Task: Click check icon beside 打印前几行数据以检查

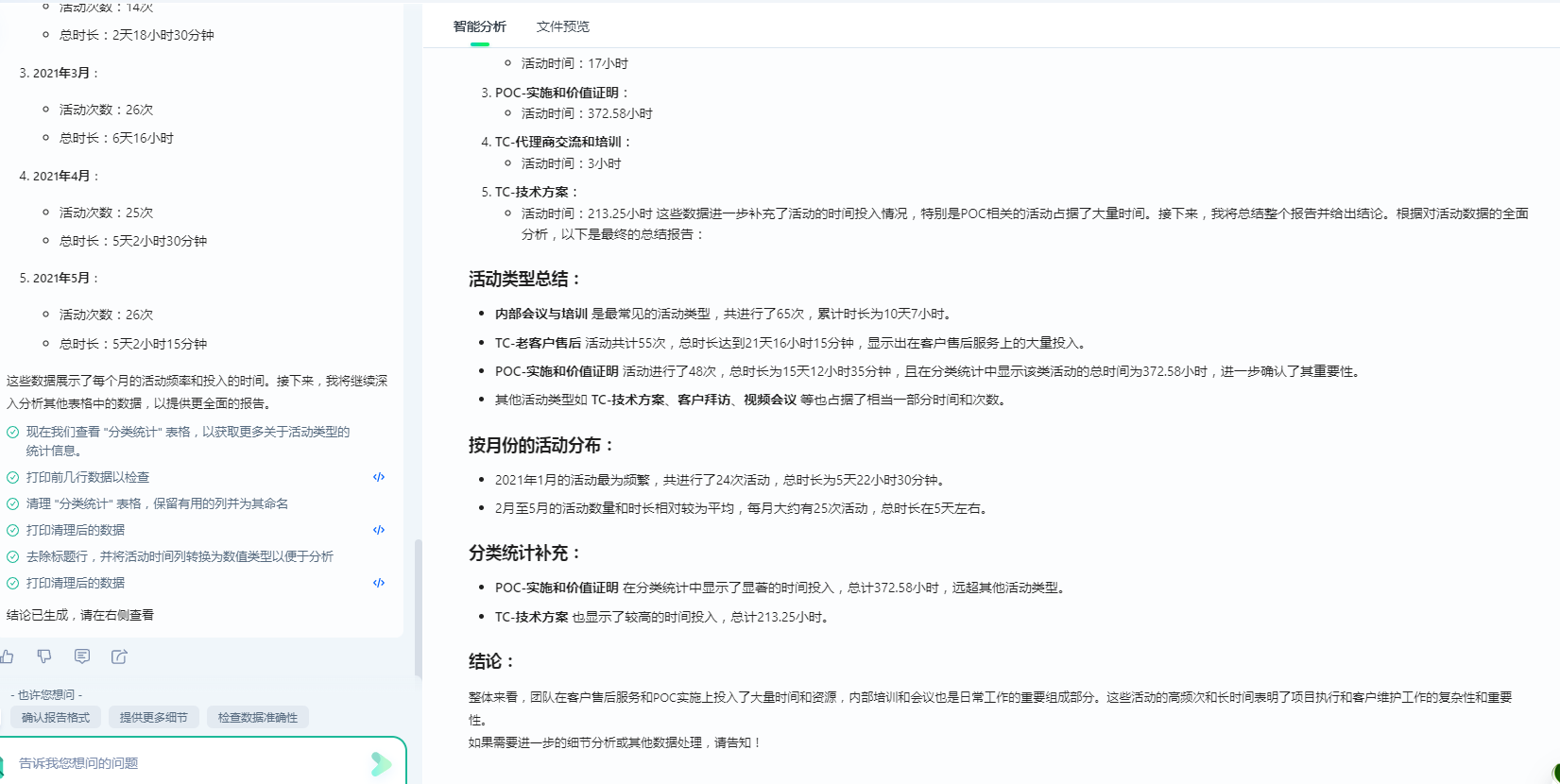Action: [x=13, y=477]
